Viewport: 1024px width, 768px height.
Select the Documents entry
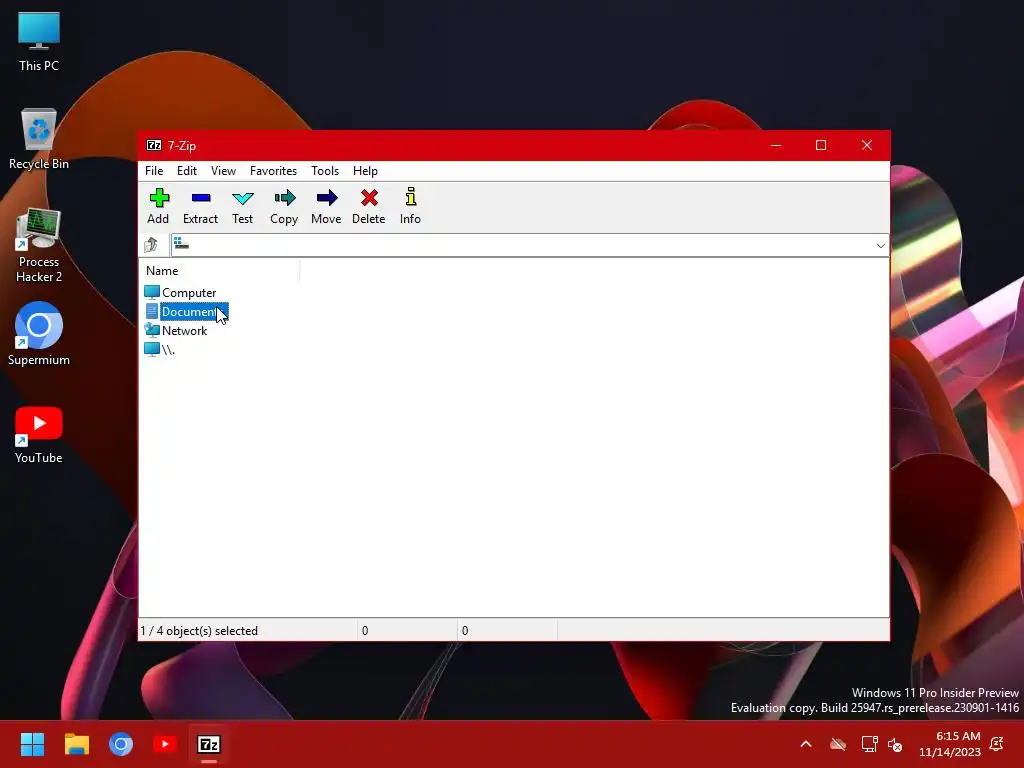pyautogui.click(x=186, y=312)
